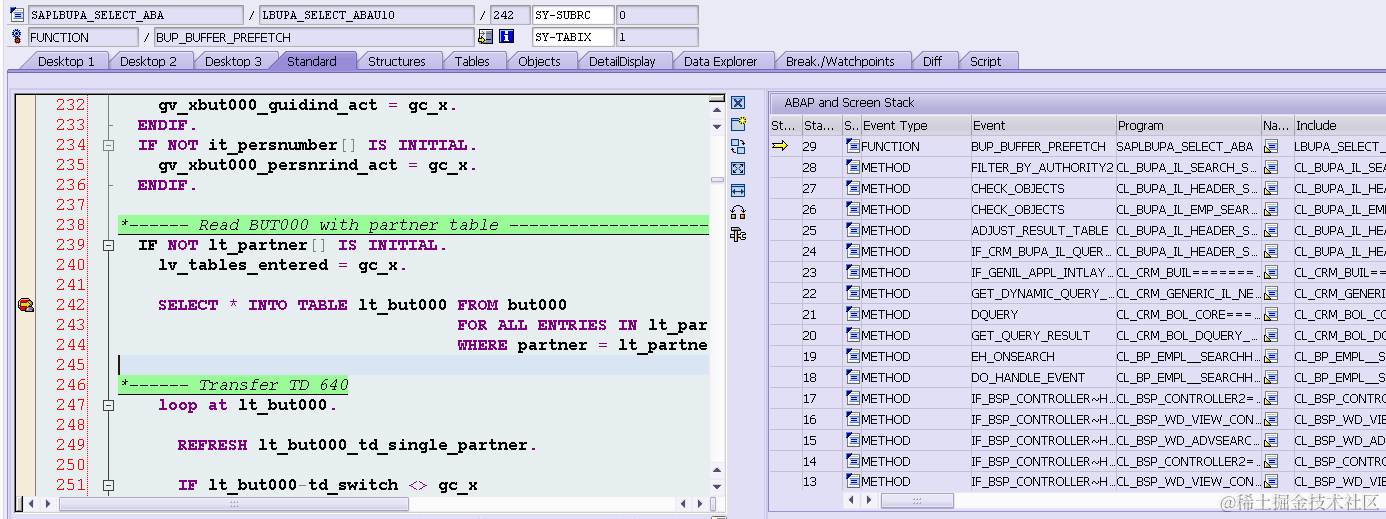Click the DO_HANDLE_EVENT event cell
The width and height of the screenshot is (1386, 519).
pos(1042,377)
